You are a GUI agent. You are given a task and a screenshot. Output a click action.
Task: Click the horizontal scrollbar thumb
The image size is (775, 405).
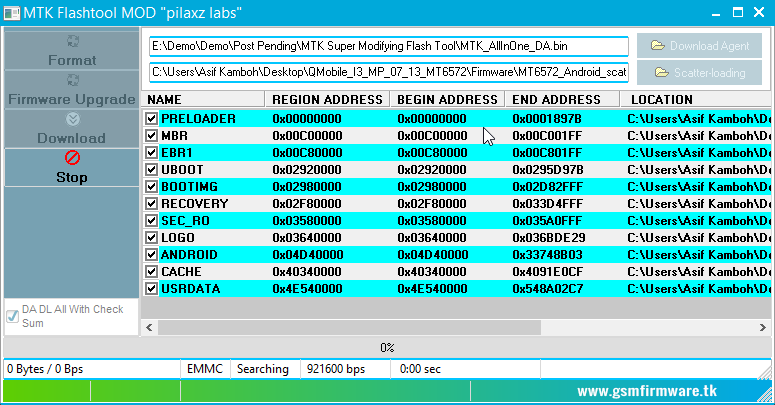(x=349, y=327)
